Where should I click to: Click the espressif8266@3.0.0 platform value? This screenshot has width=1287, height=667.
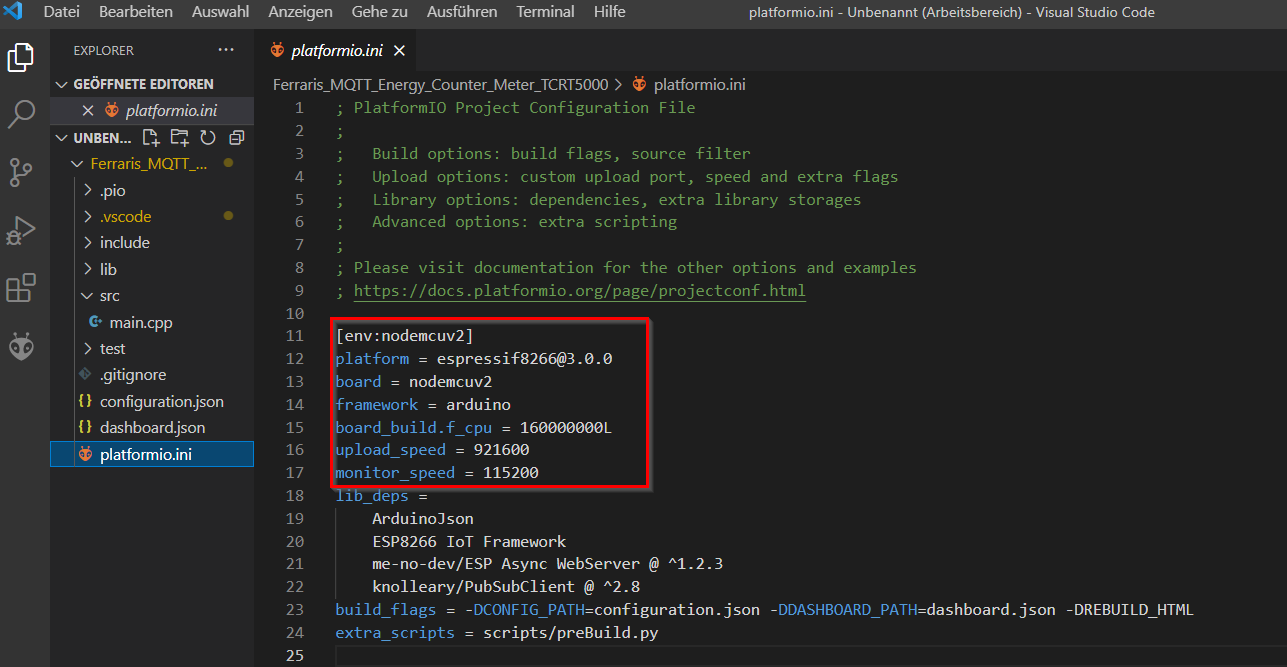tap(524, 358)
